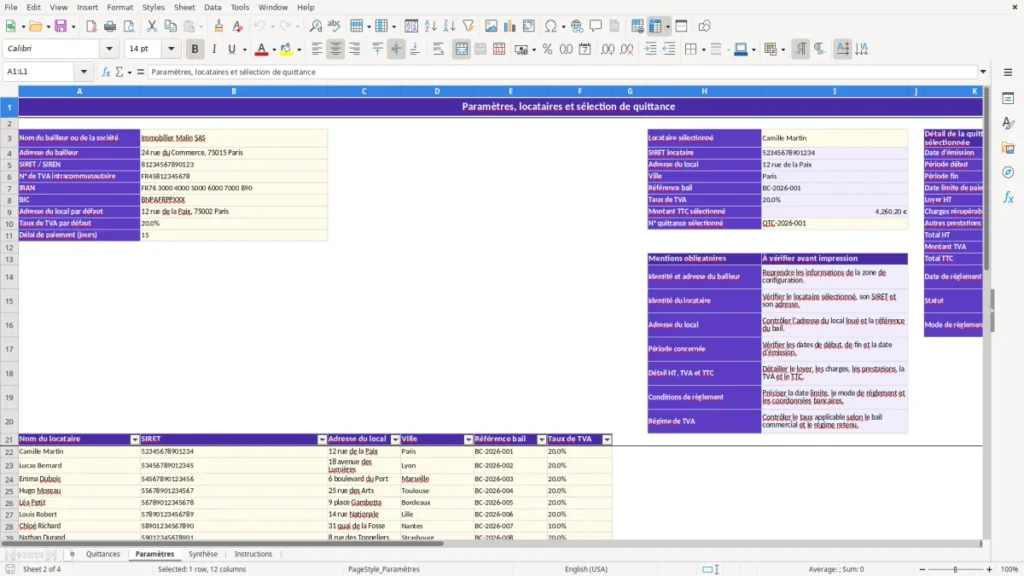Viewport: 1024px width, 576px height.
Task: Open the Format menu
Action: coord(120,7)
